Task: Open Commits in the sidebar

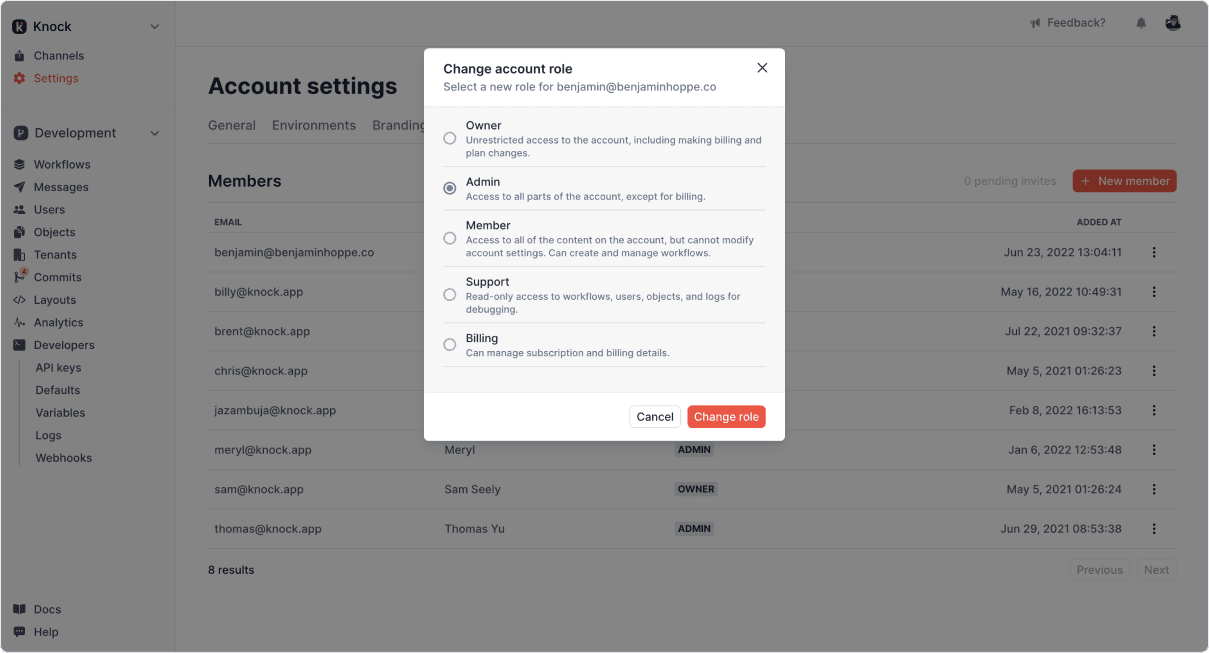Action: (57, 277)
